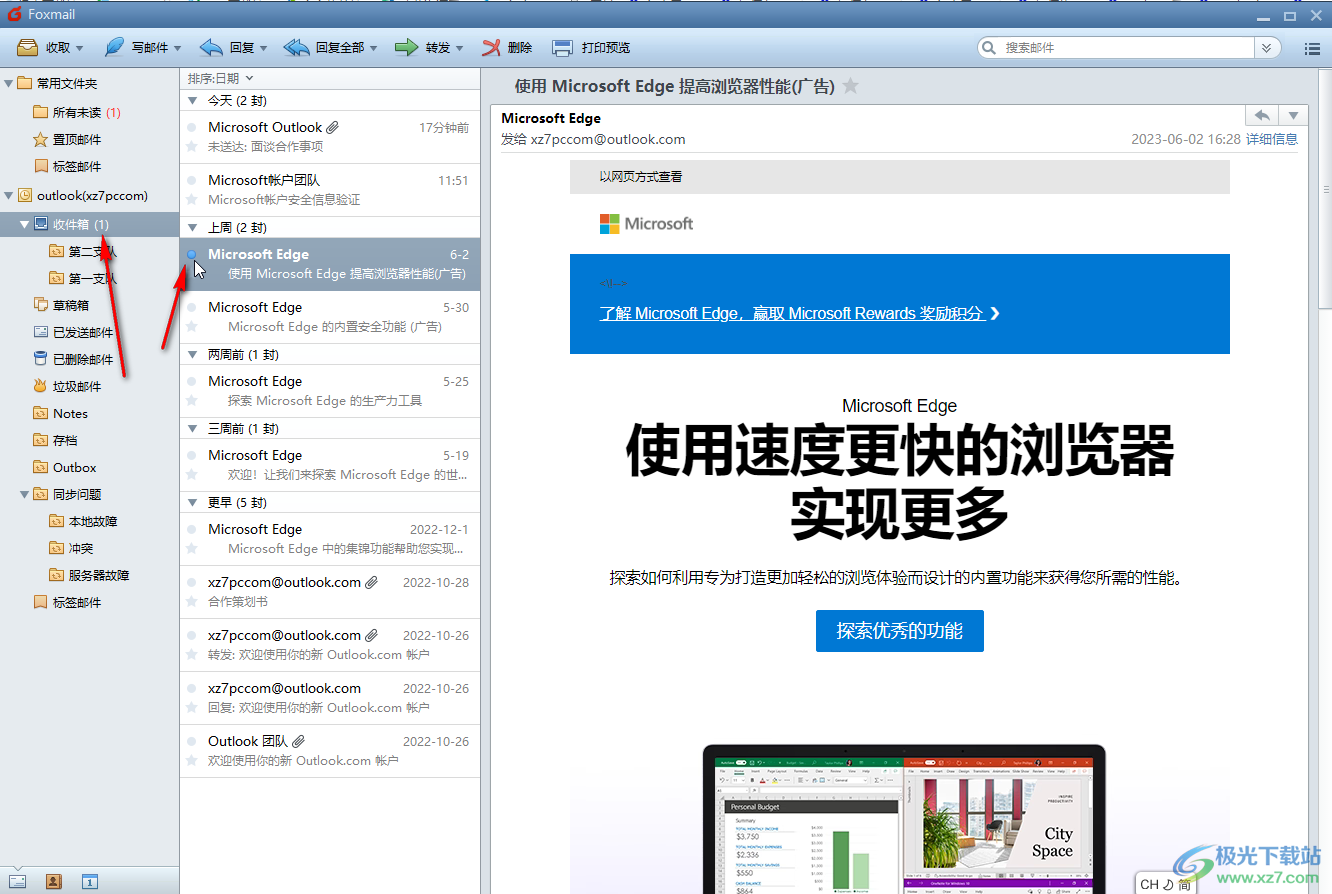Toggle star on Microsoft Edge 5-19 email
1332x894 pixels.
191,474
